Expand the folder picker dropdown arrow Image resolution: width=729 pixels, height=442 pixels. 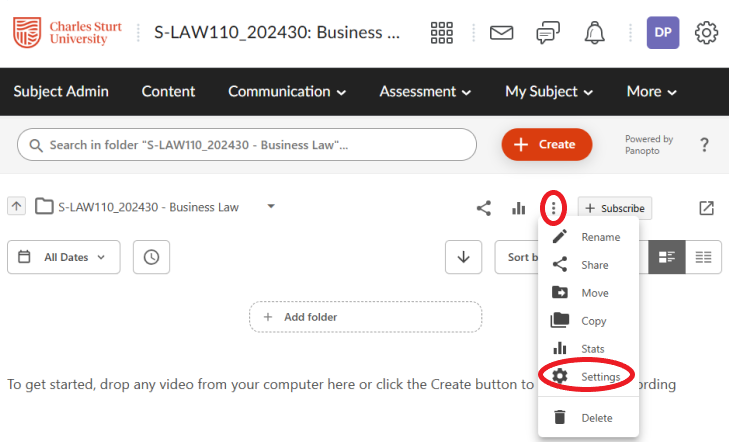270,207
